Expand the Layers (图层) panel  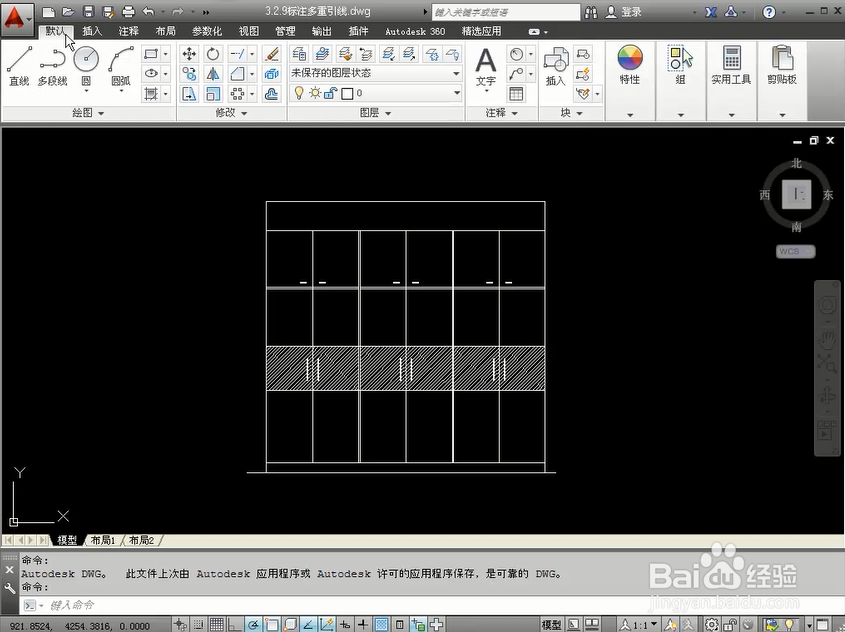tap(376, 113)
